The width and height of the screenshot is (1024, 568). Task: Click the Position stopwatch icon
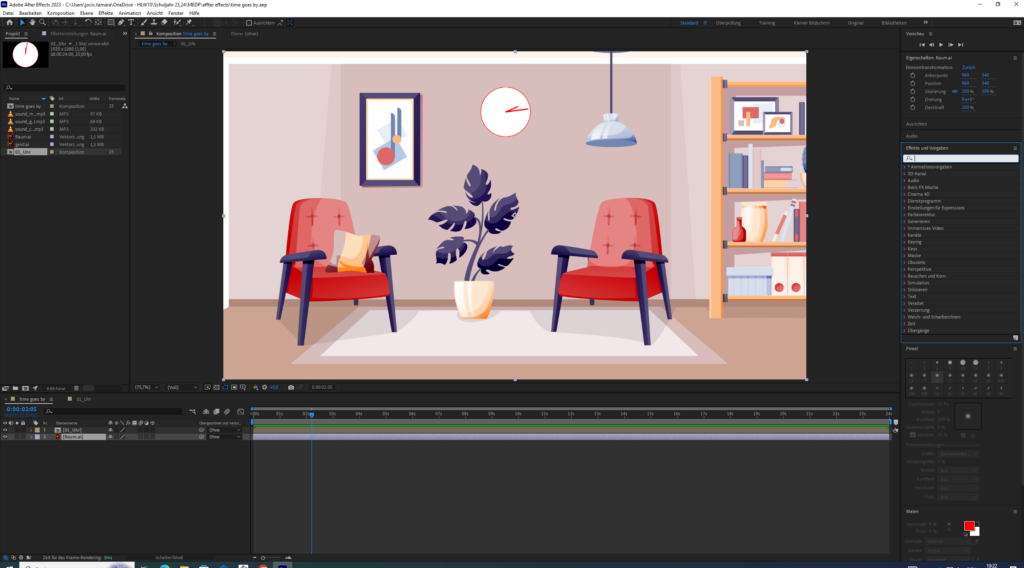point(912,83)
